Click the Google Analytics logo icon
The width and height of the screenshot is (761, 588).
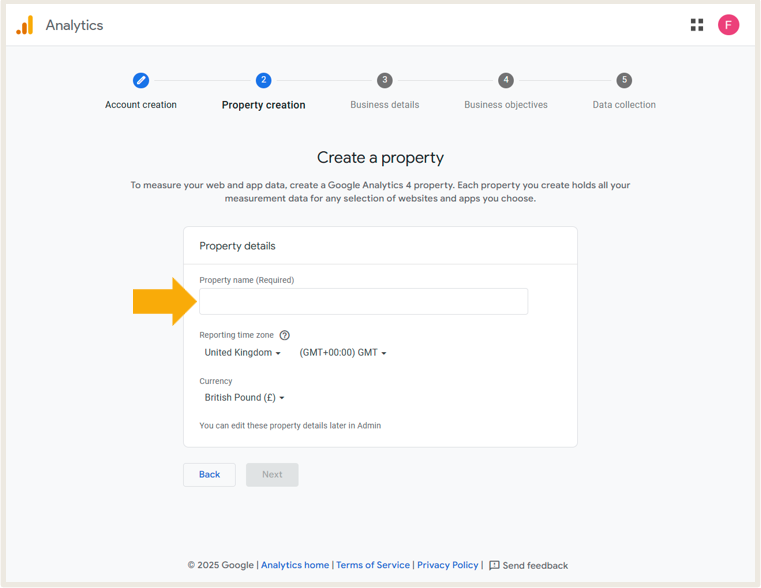click(25, 25)
